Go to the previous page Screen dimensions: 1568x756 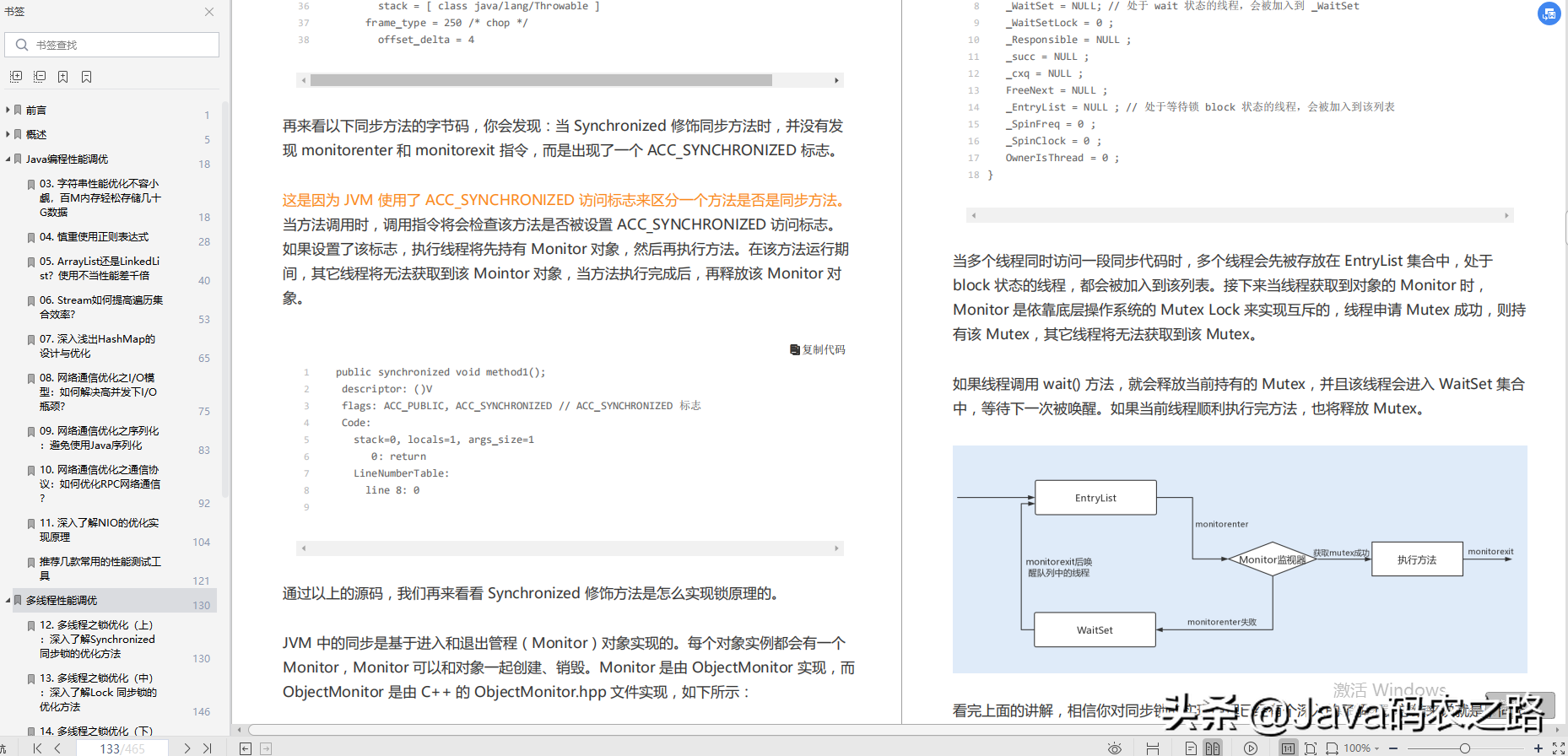pyautogui.click(x=57, y=748)
